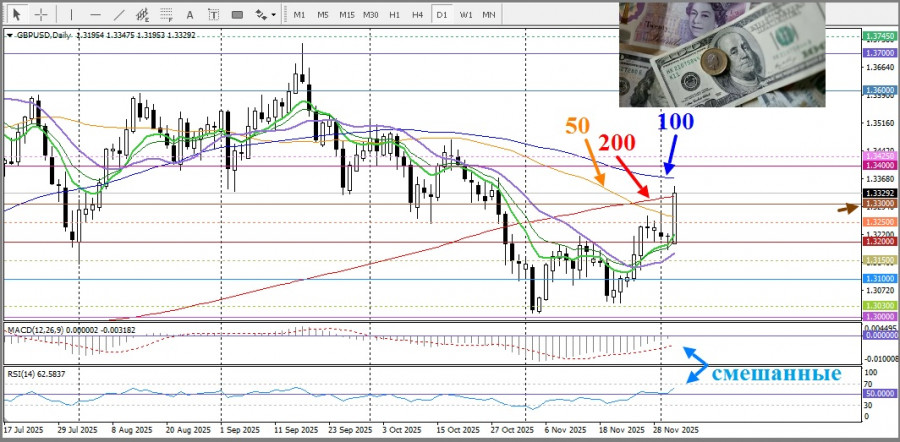
Task: Select the arrow cursor tool
Action: click(x=15, y=15)
